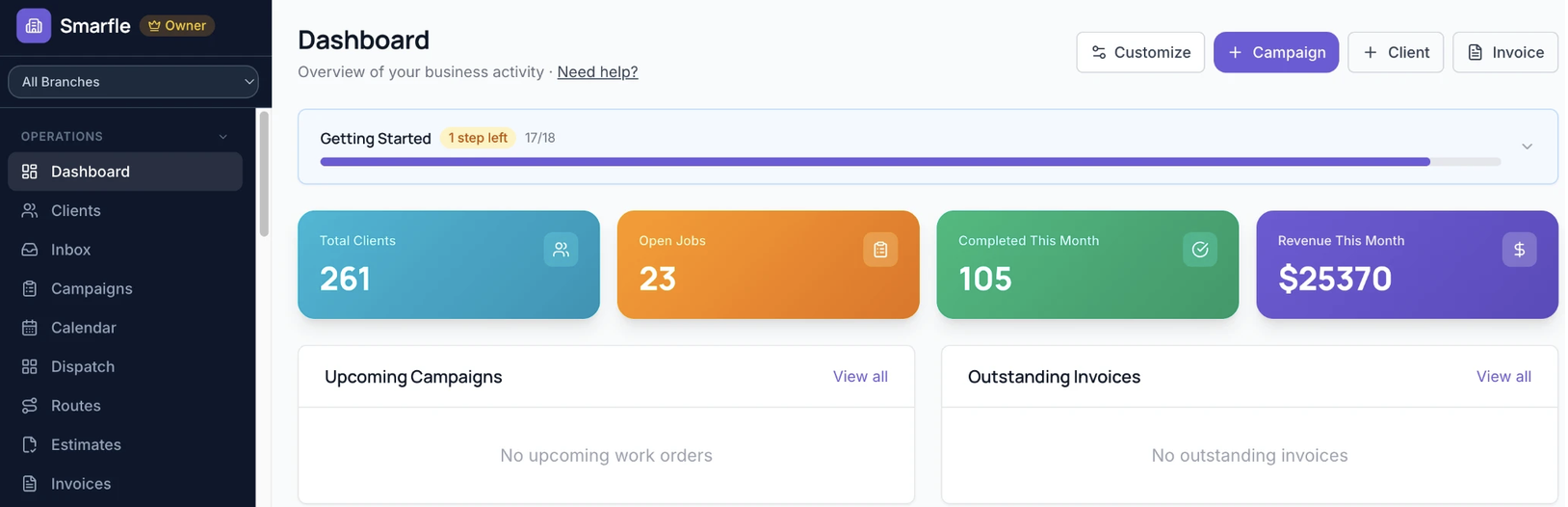The width and height of the screenshot is (1568, 507).
Task: Click the Dashboard grid icon in the sidebar
Action: click(30, 172)
